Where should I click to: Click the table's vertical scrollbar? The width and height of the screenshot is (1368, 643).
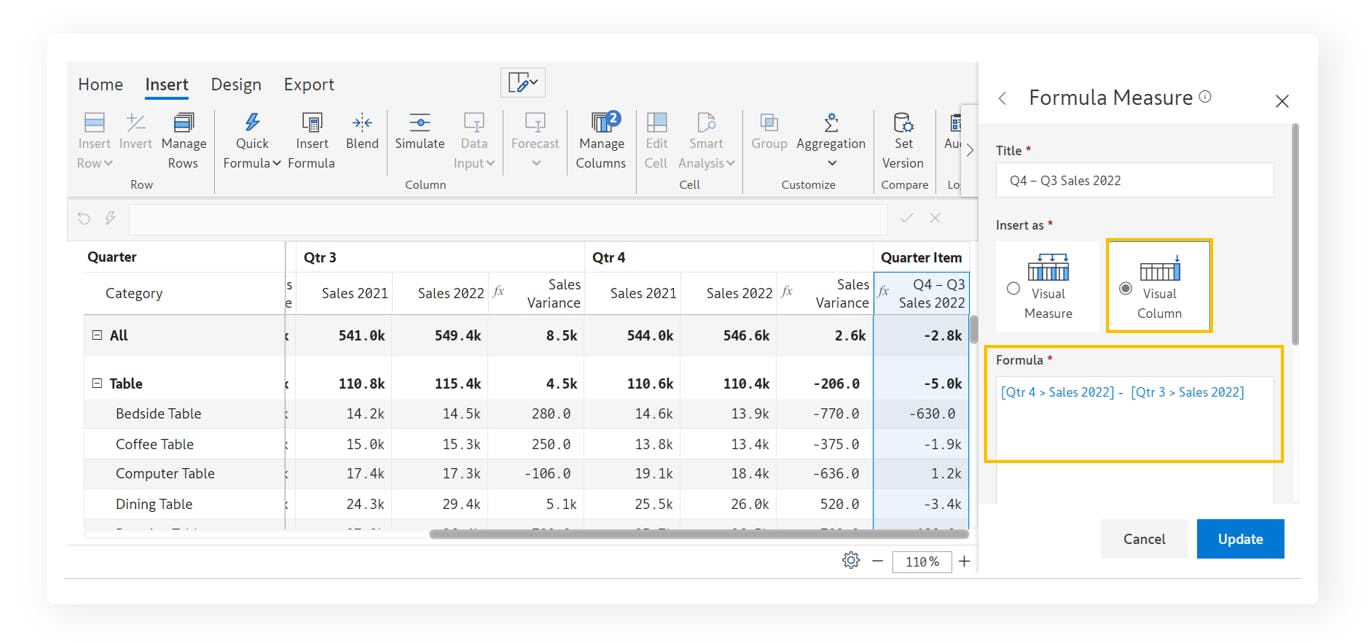973,329
